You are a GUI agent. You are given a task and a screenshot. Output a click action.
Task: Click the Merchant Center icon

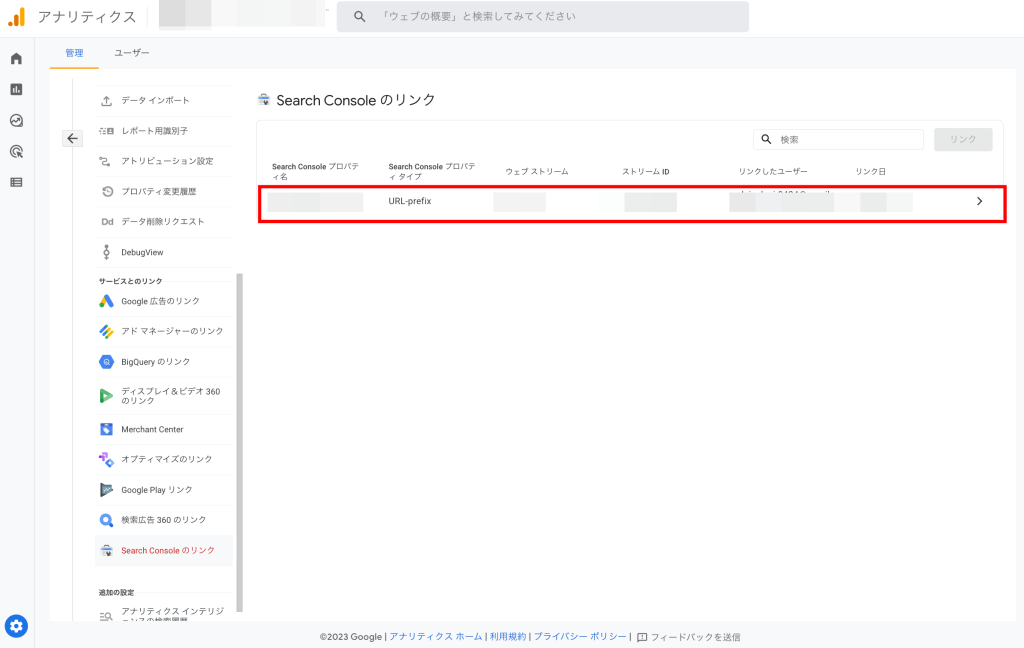point(106,429)
